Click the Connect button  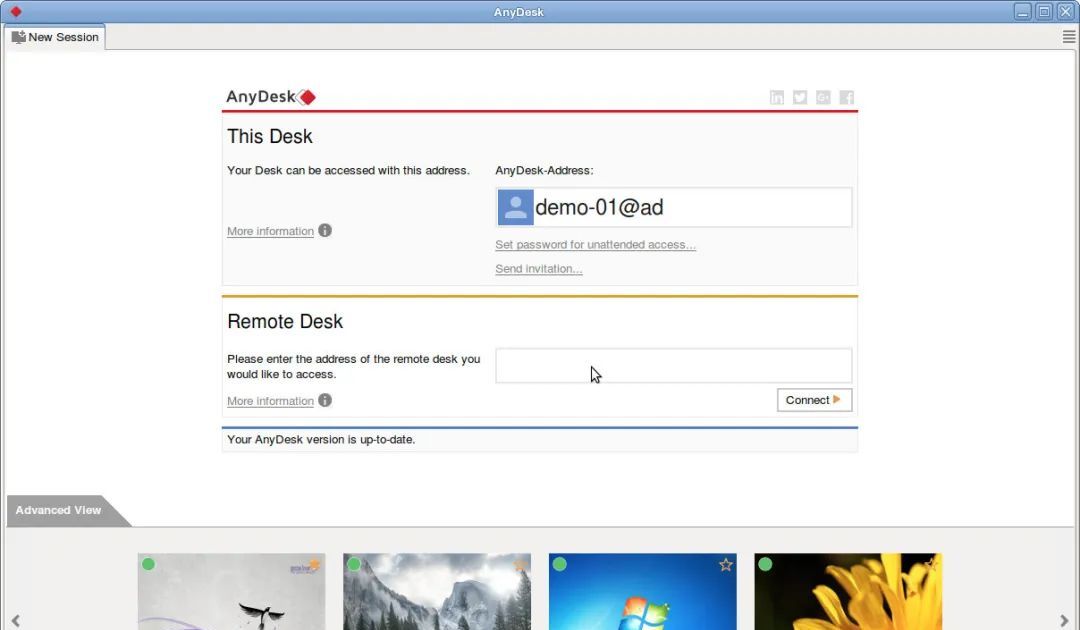(x=814, y=400)
